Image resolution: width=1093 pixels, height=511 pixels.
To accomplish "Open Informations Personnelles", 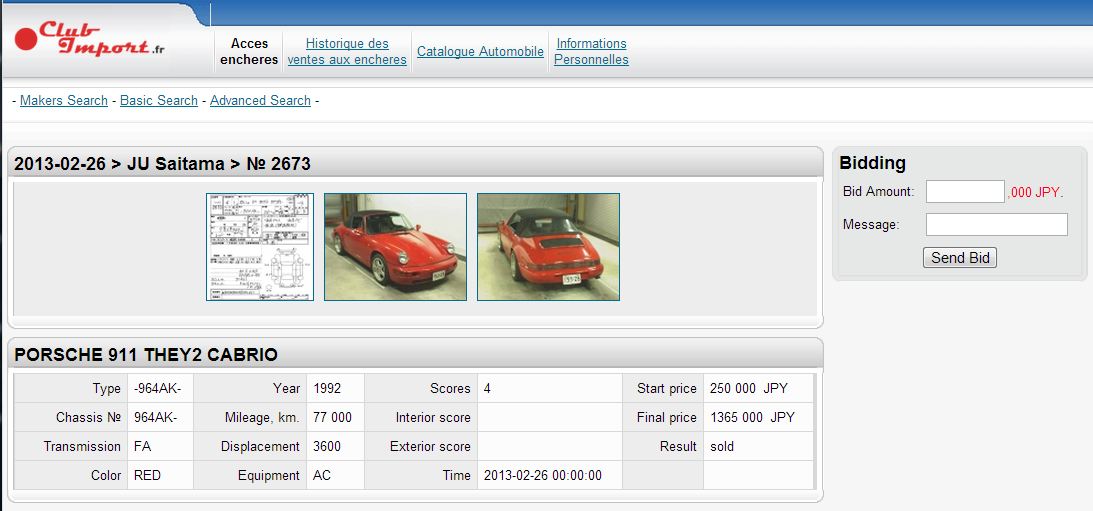I will pyautogui.click(x=591, y=51).
